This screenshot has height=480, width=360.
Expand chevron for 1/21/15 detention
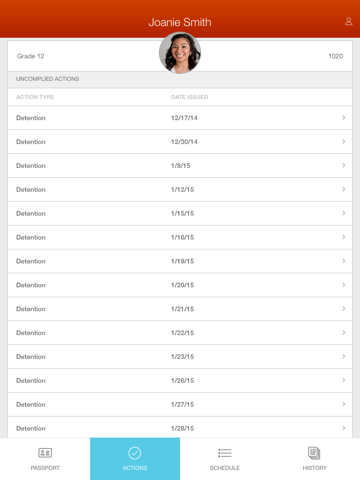(x=344, y=309)
